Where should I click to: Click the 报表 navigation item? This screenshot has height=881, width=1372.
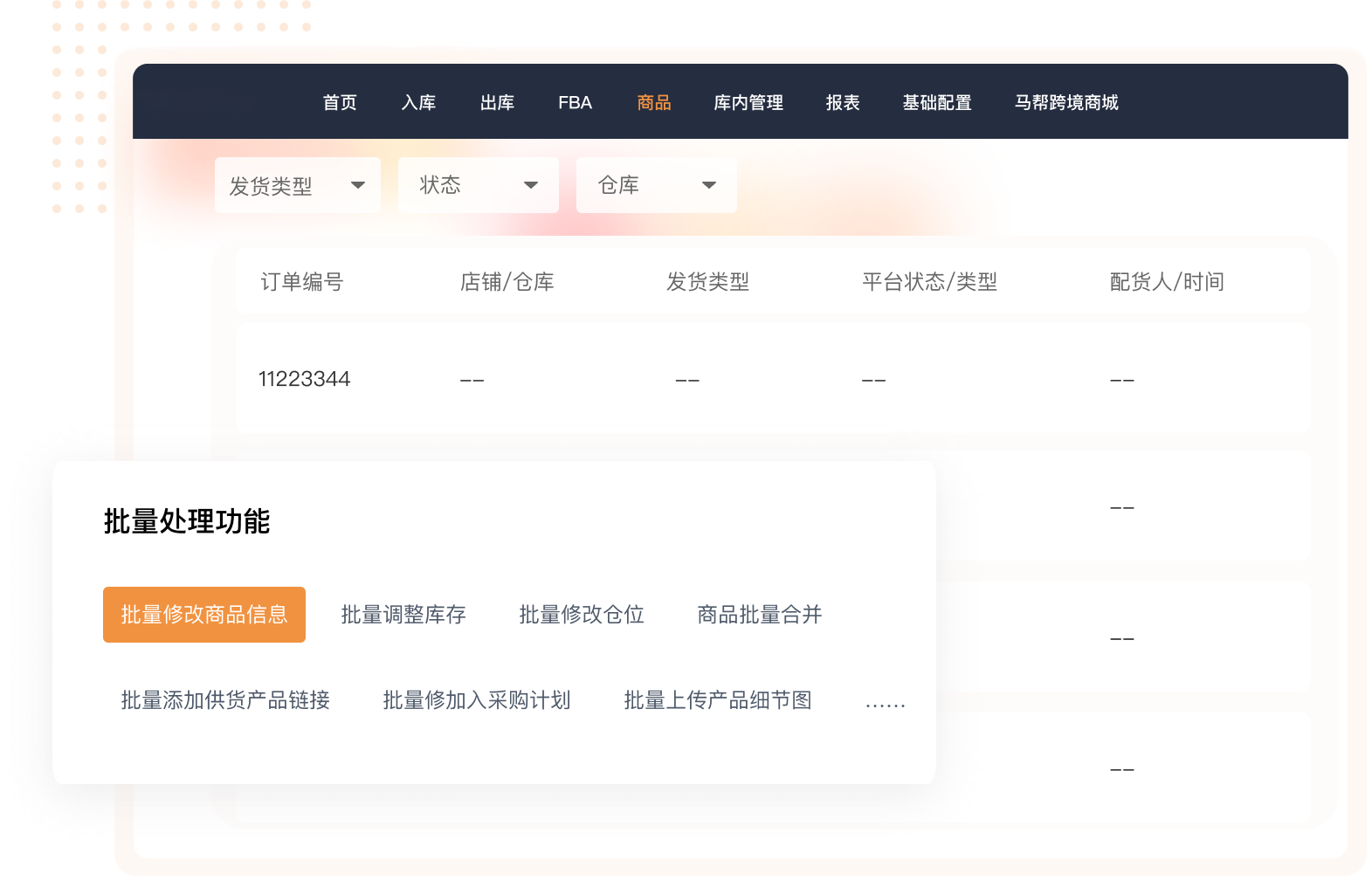(x=843, y=103)
